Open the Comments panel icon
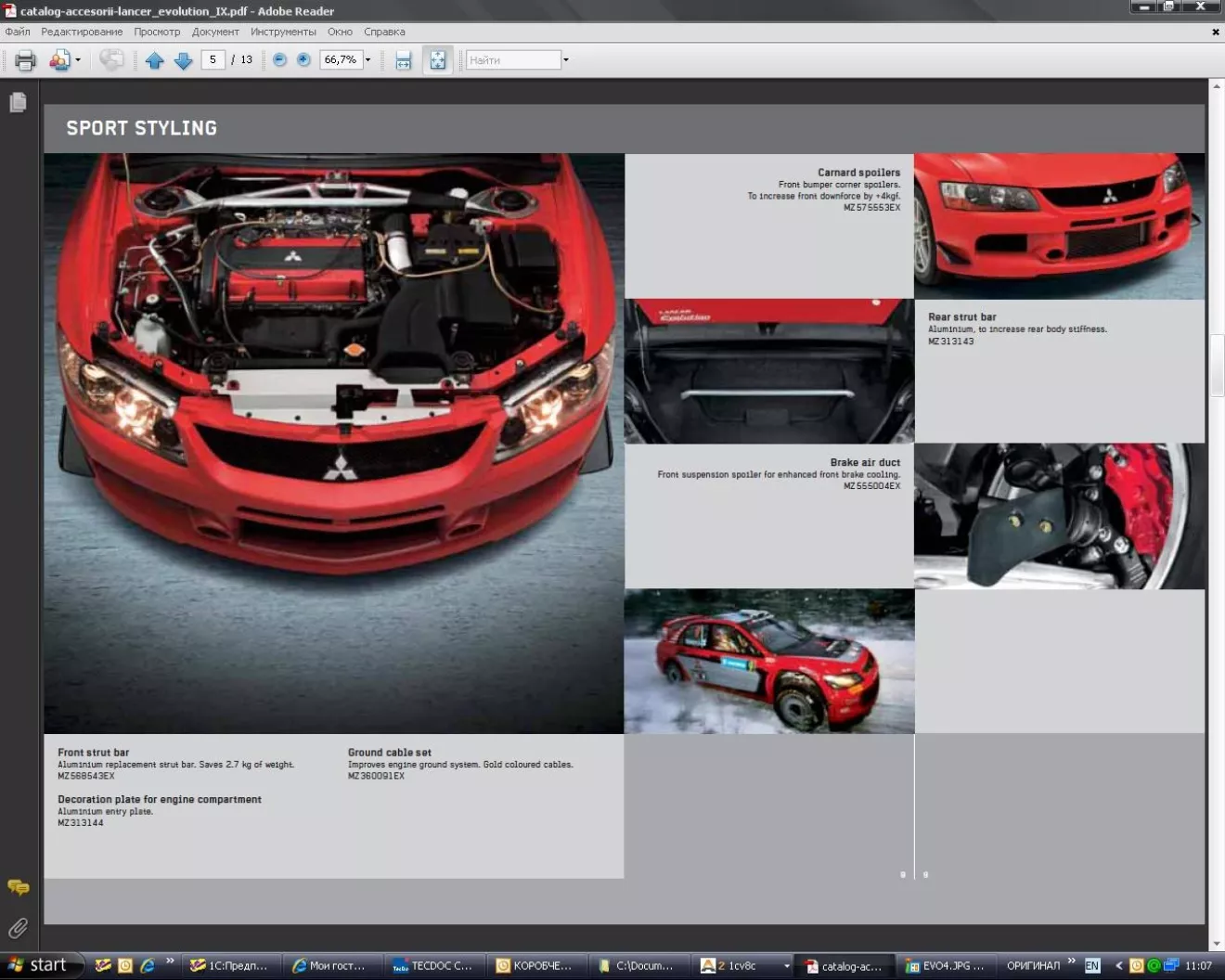1225x980 pixels. pyautogui.click(x=18, y=888)
